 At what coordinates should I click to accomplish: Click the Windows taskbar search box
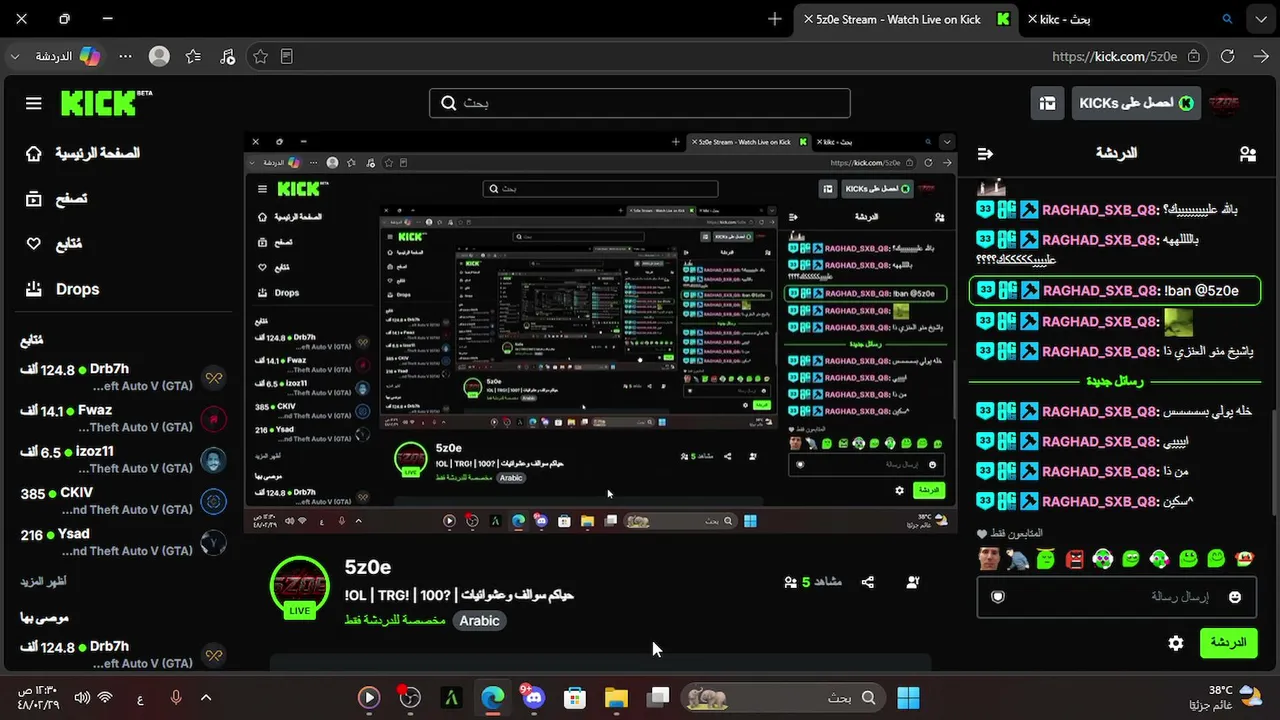point(783,698)
